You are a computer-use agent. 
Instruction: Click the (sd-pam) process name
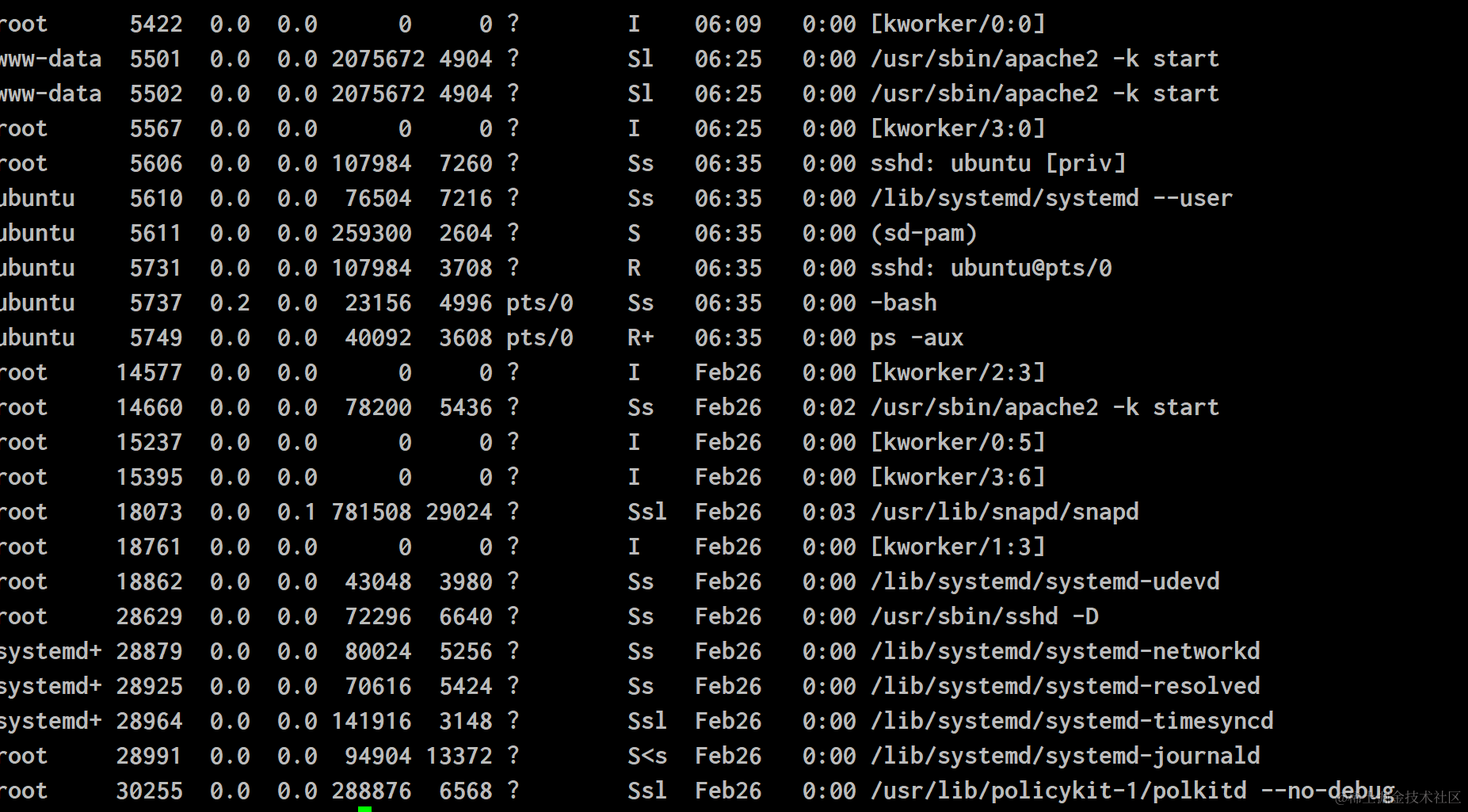924,233
